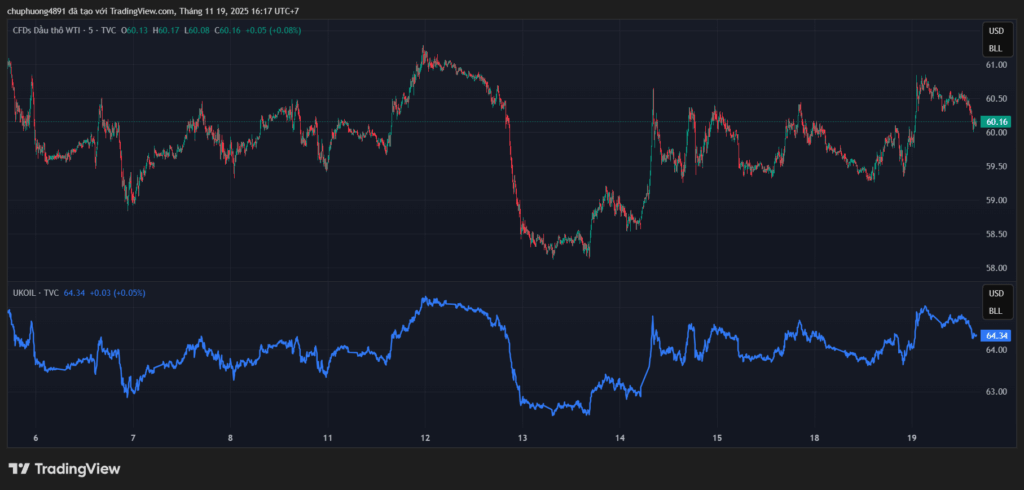Click the WTI open value O60.13
The image size is (1024, 490).
(135, 30)
